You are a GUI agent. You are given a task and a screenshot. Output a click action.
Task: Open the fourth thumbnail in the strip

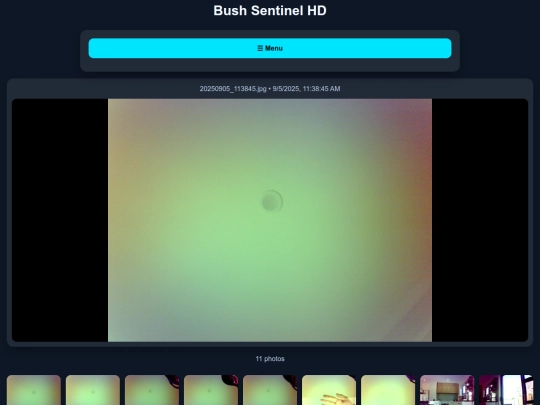click(211, 390)
